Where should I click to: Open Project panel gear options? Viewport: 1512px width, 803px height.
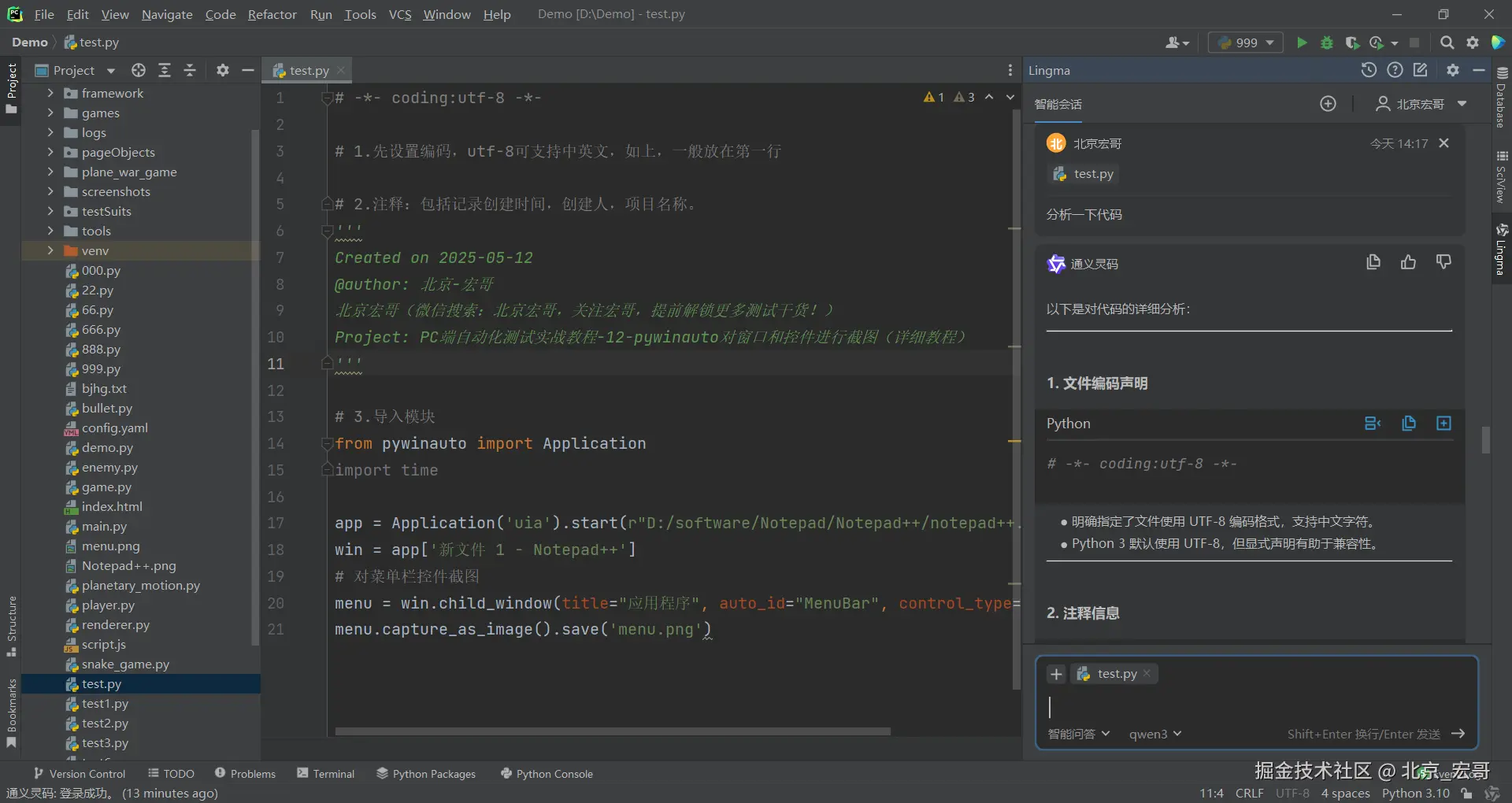click(x=223, y=70)
